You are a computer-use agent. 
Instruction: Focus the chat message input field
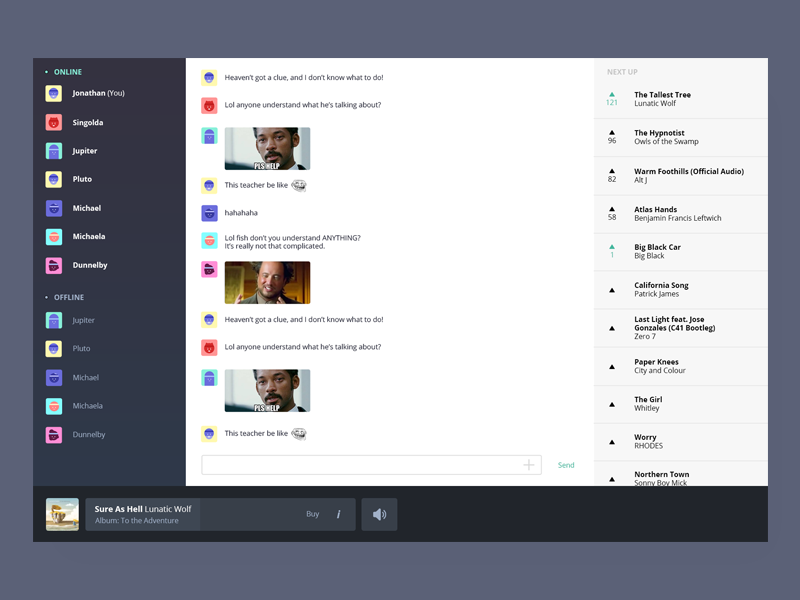point(371,465)
